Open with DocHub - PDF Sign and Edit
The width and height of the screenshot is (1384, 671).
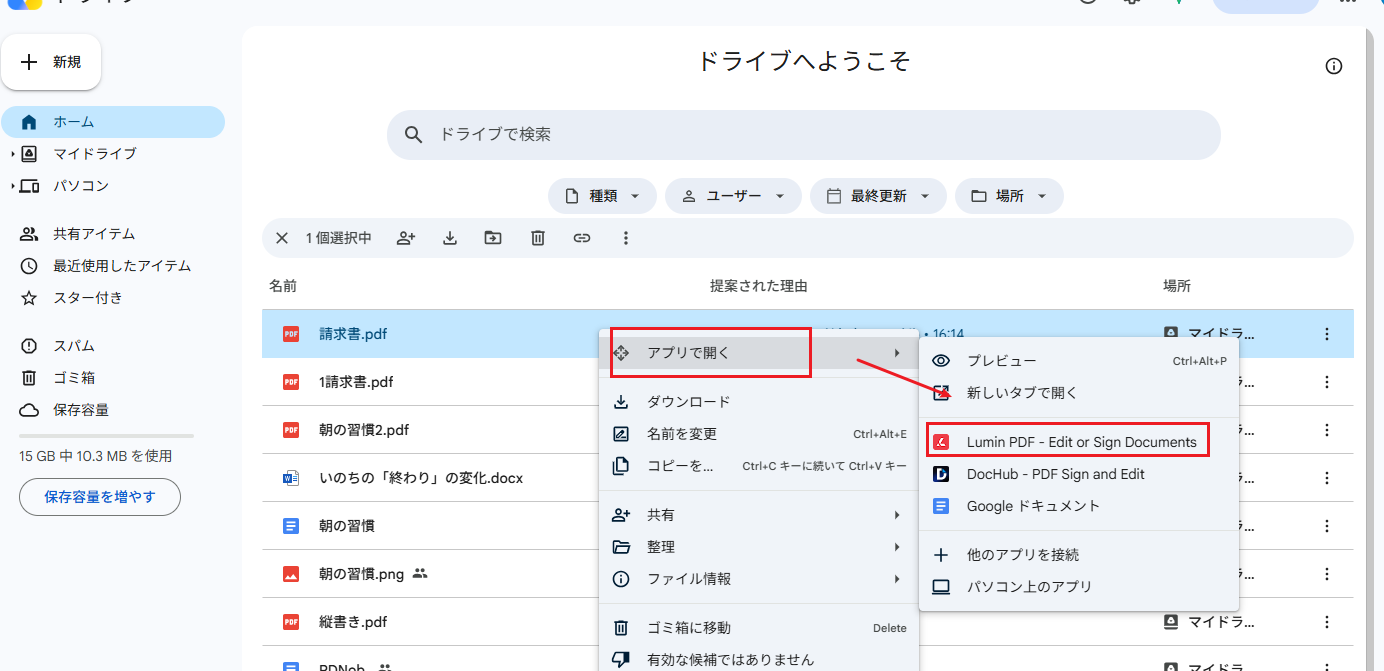1079,474
